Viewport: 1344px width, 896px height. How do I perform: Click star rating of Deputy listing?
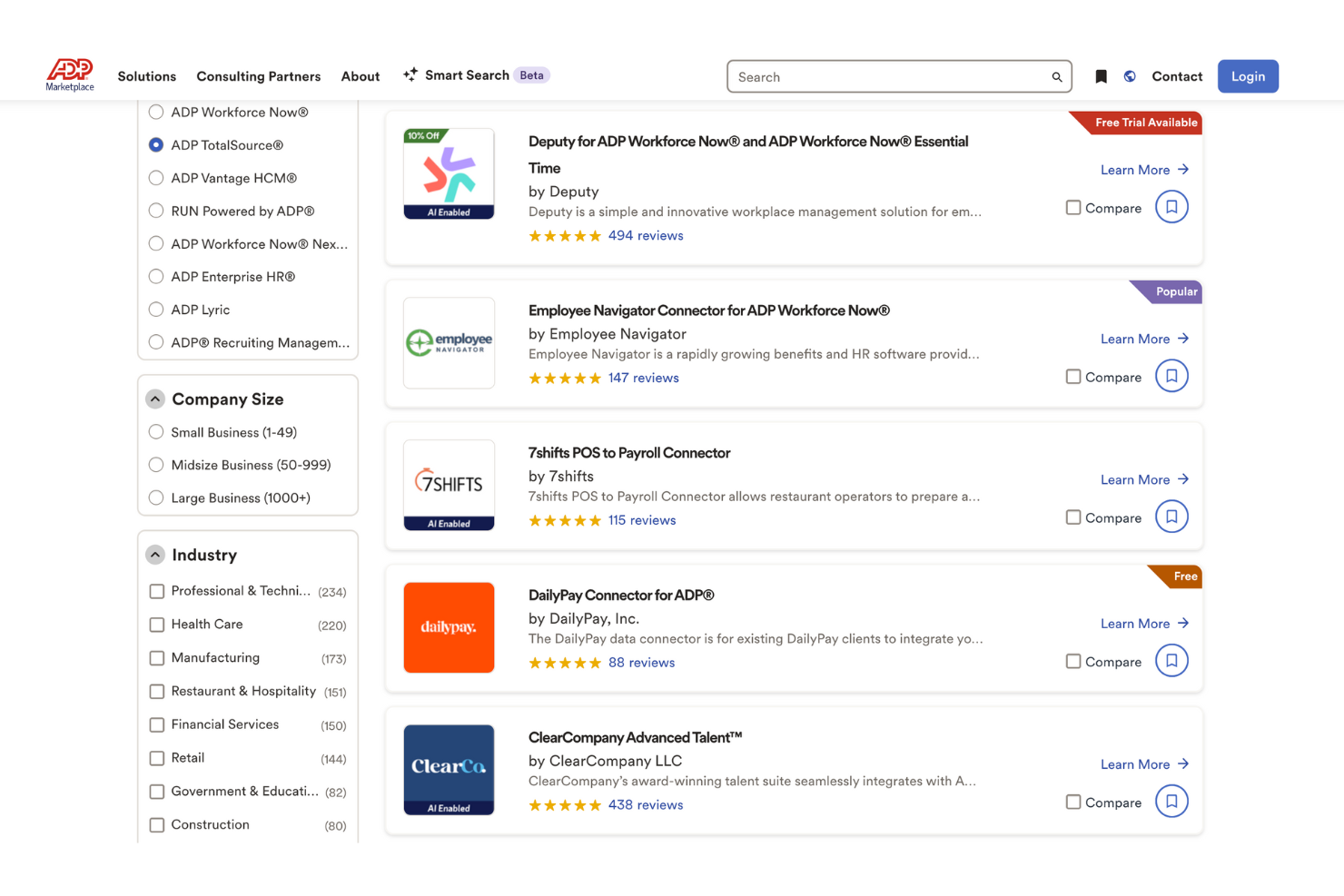(x=565, y=236)
